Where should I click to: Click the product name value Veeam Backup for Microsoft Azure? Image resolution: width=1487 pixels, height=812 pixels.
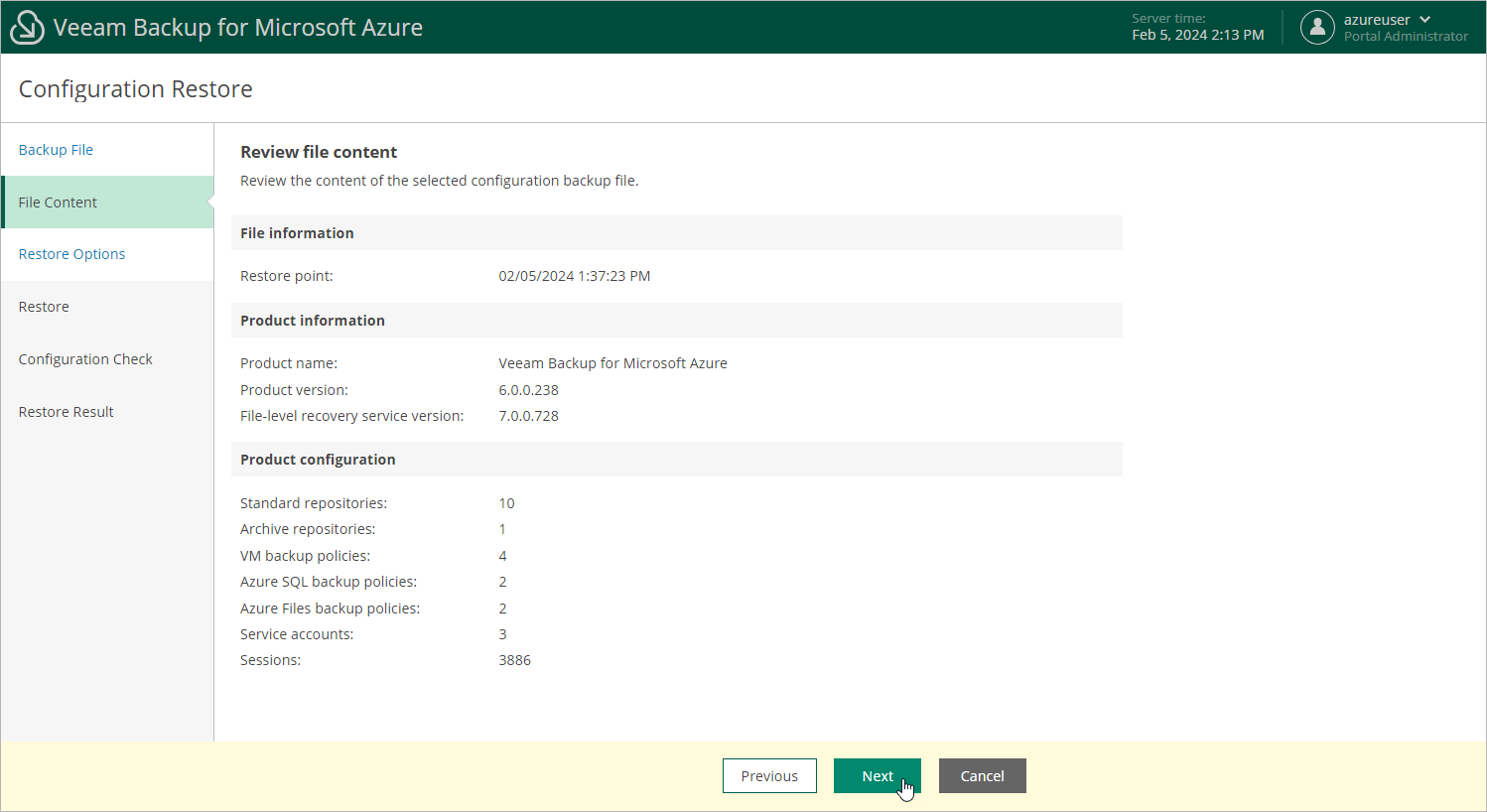613,363
